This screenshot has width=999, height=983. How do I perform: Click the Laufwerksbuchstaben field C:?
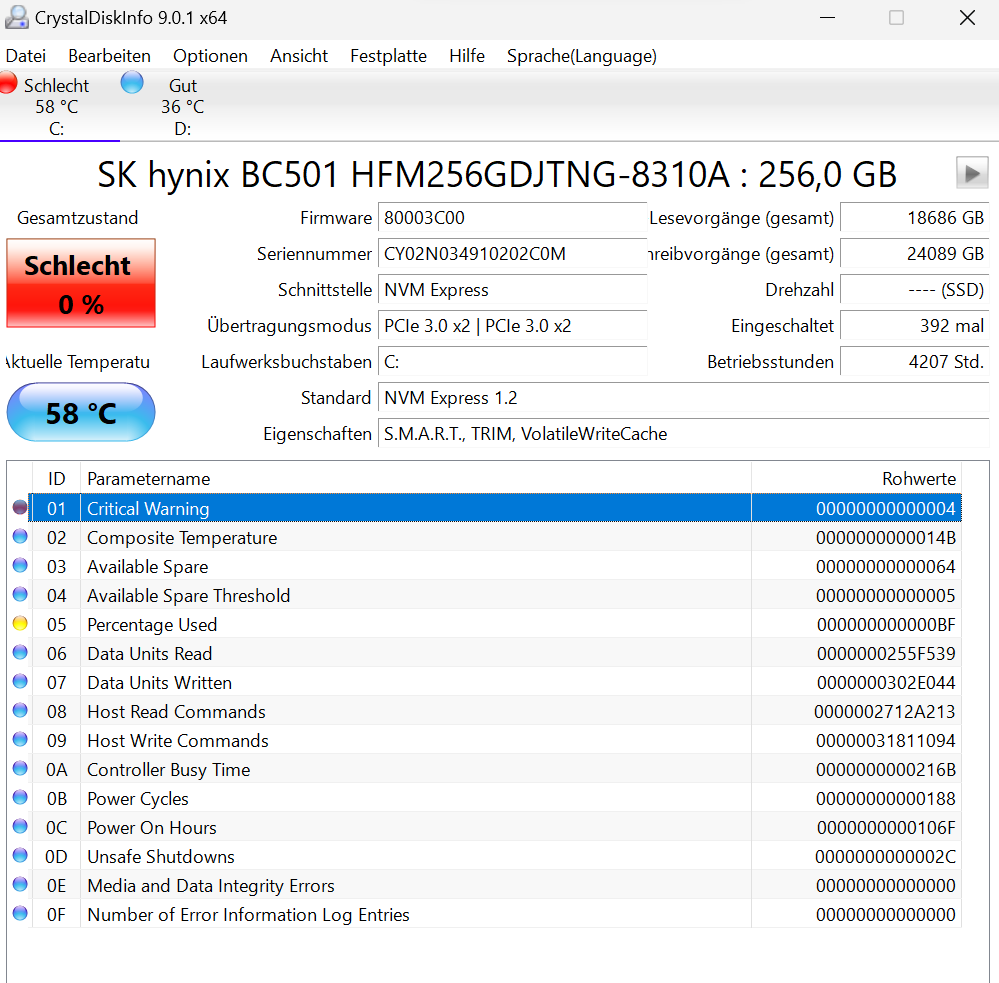coord(512,362)
